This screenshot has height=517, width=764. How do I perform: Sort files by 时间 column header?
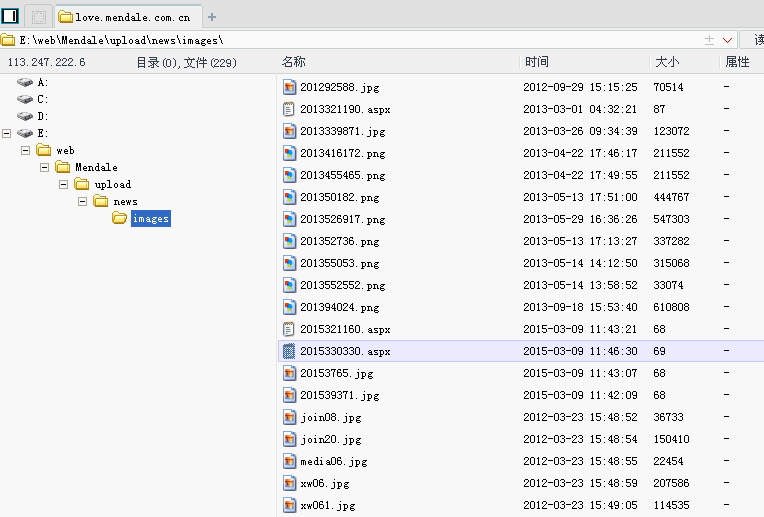(537, 62)
